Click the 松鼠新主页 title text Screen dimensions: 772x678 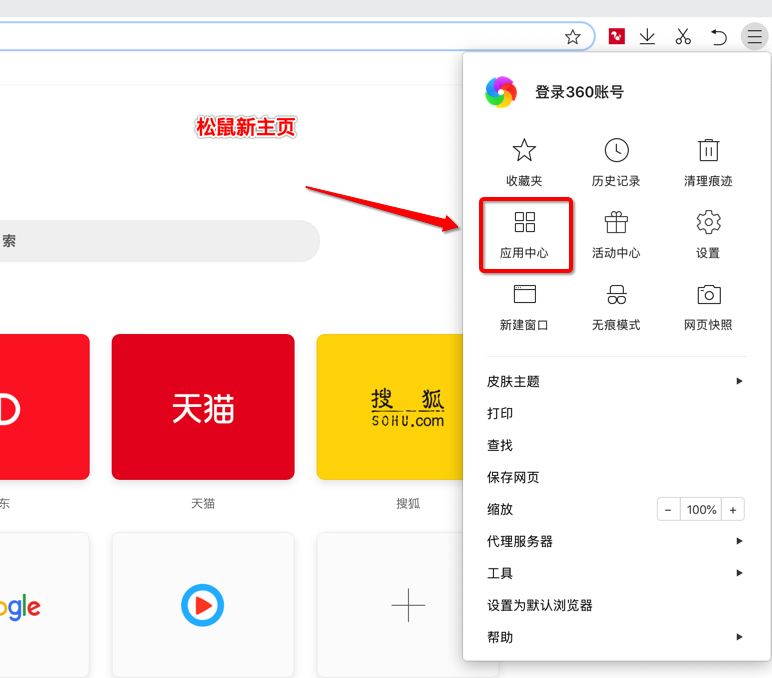[x=246, y=127]
